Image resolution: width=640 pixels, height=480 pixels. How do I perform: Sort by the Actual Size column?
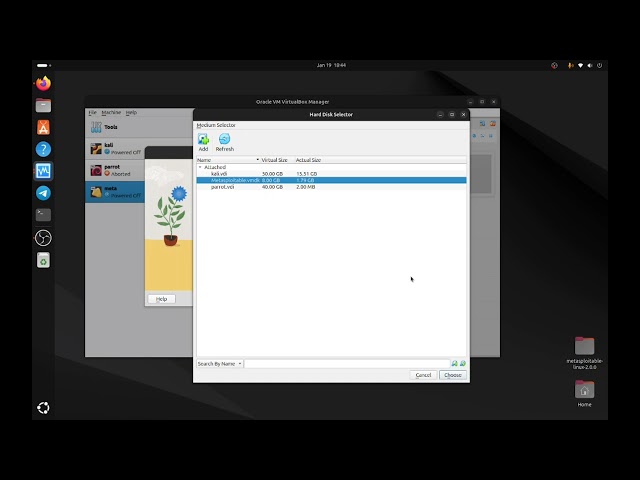[x=308, y=160]
